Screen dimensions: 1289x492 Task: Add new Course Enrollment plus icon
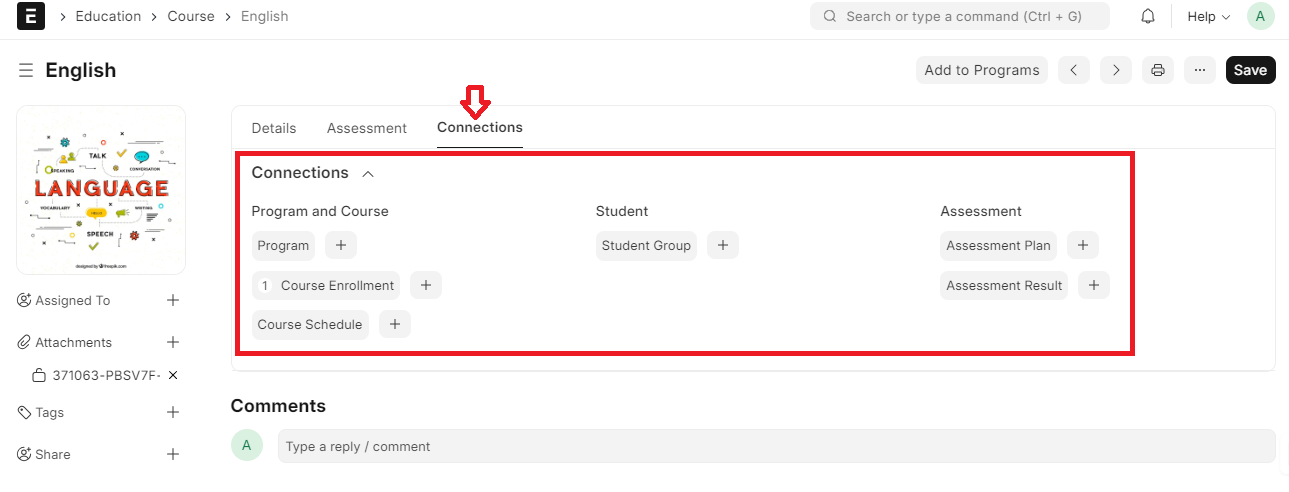[x=425, y=285]
